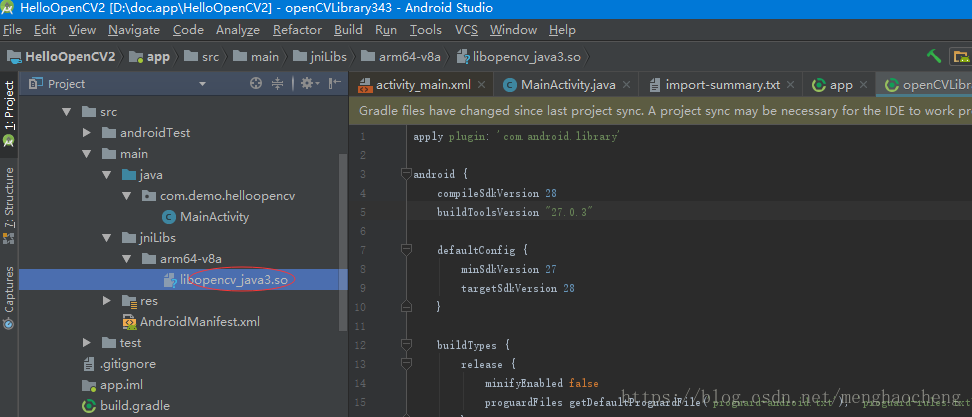
Task: Open the Captures side tab
Action: pos(9,298)
